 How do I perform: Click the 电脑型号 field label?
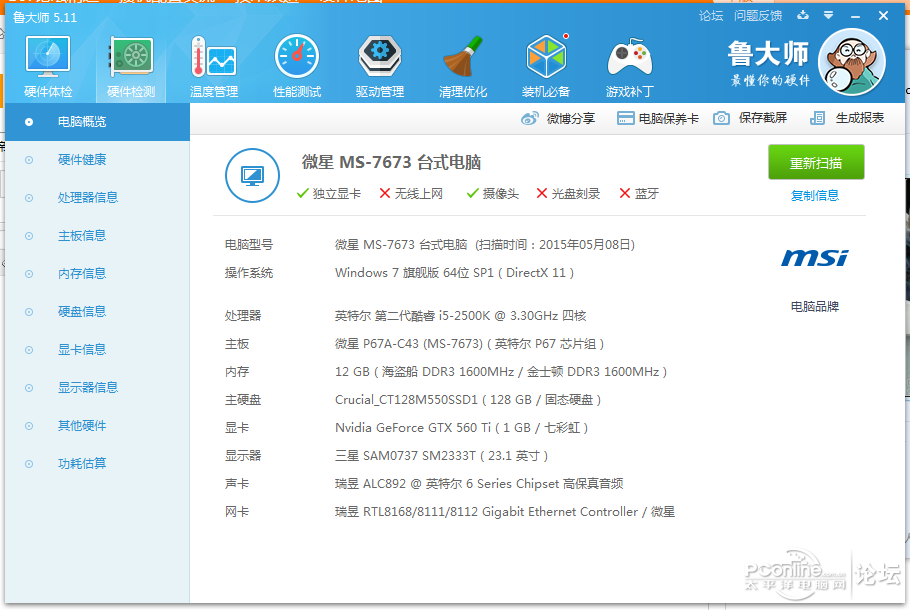coord(249,244)
